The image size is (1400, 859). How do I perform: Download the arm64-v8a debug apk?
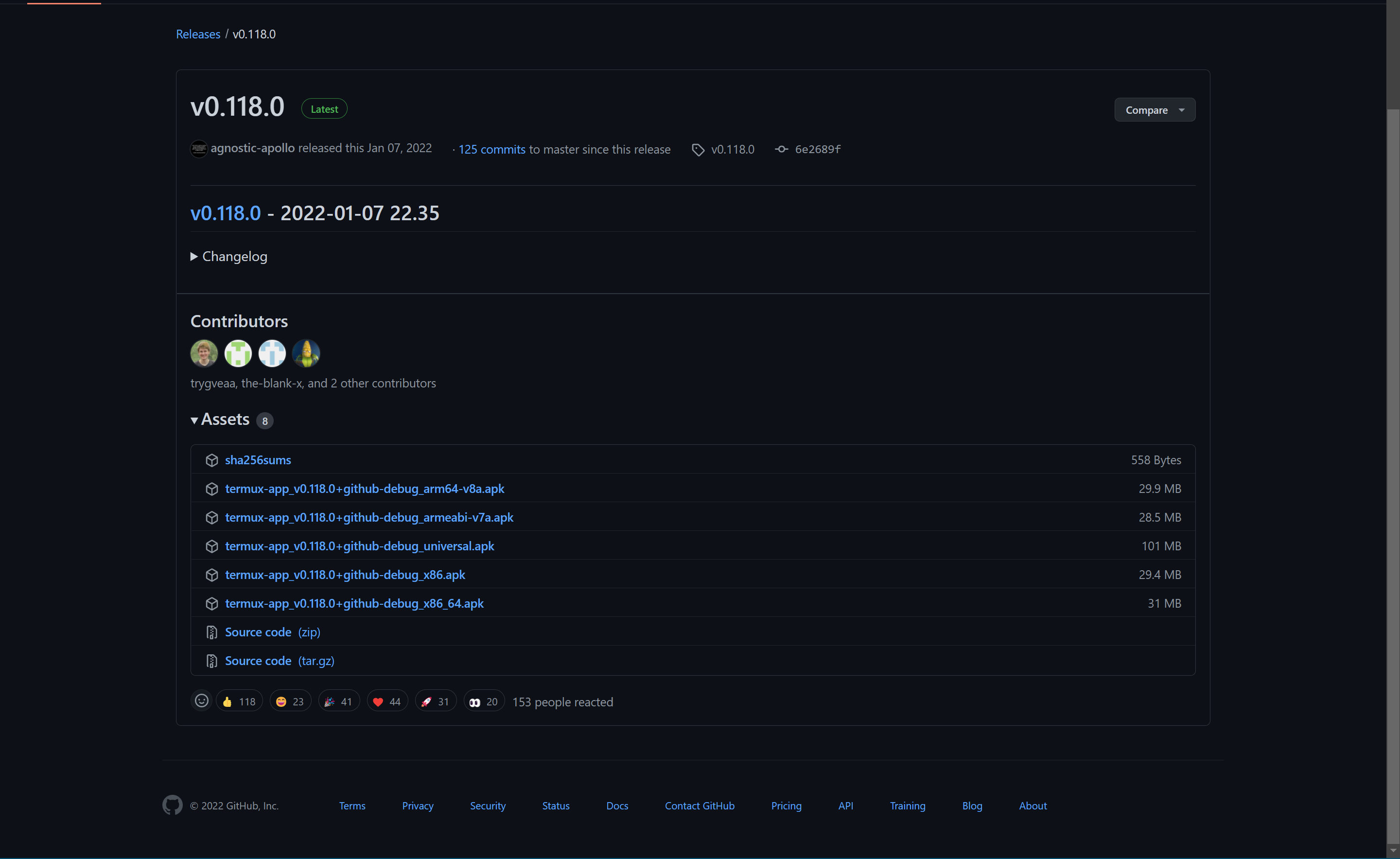[x=364, y=489]
